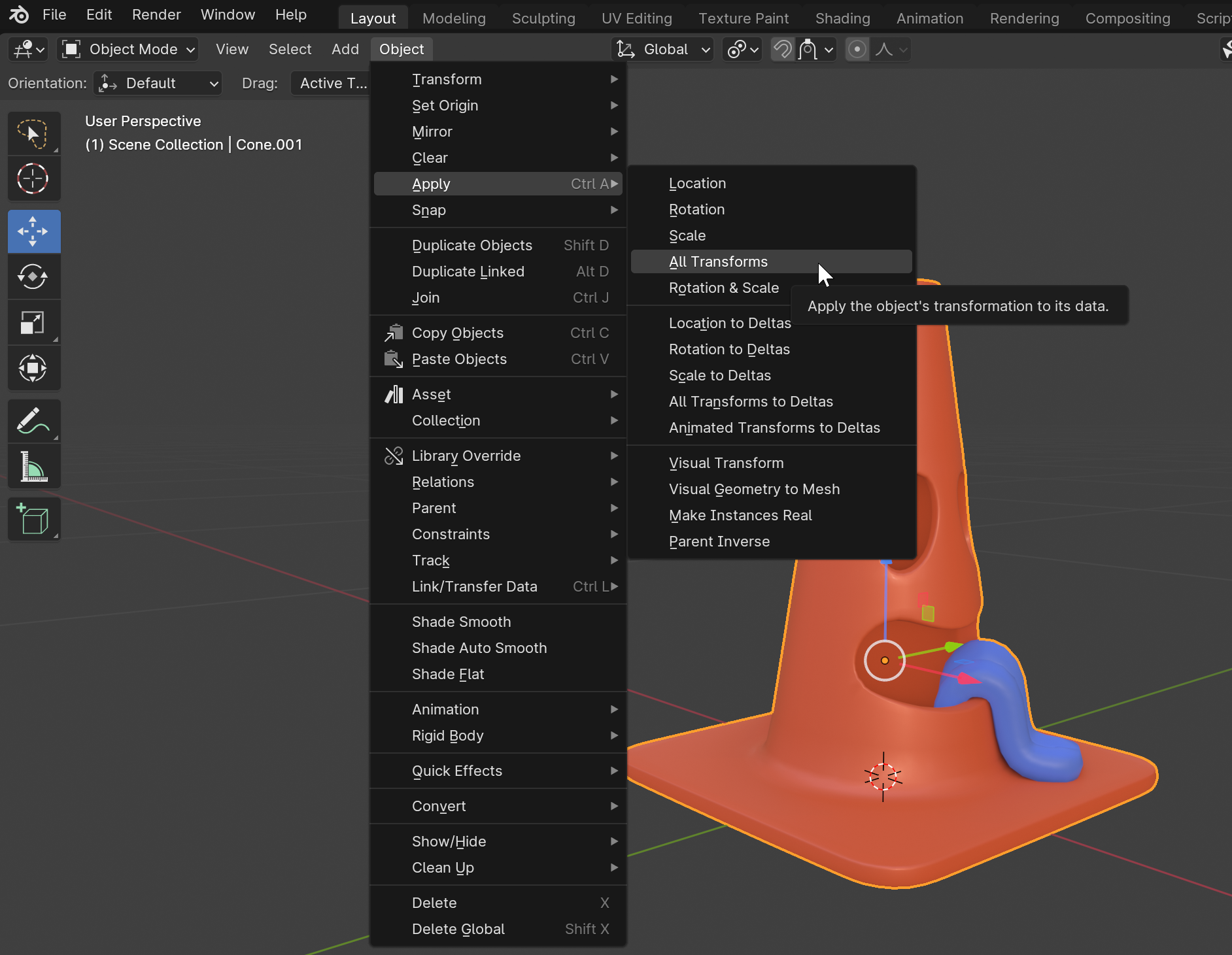
Task: Click the Copy Objects icon
Action: coord(394,333)
